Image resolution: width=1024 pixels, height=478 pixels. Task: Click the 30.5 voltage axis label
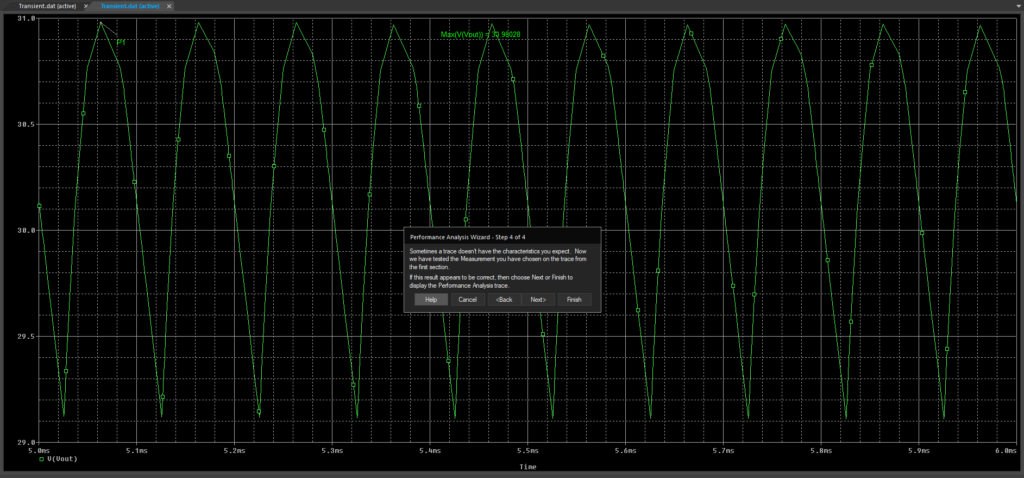(25, 124)
